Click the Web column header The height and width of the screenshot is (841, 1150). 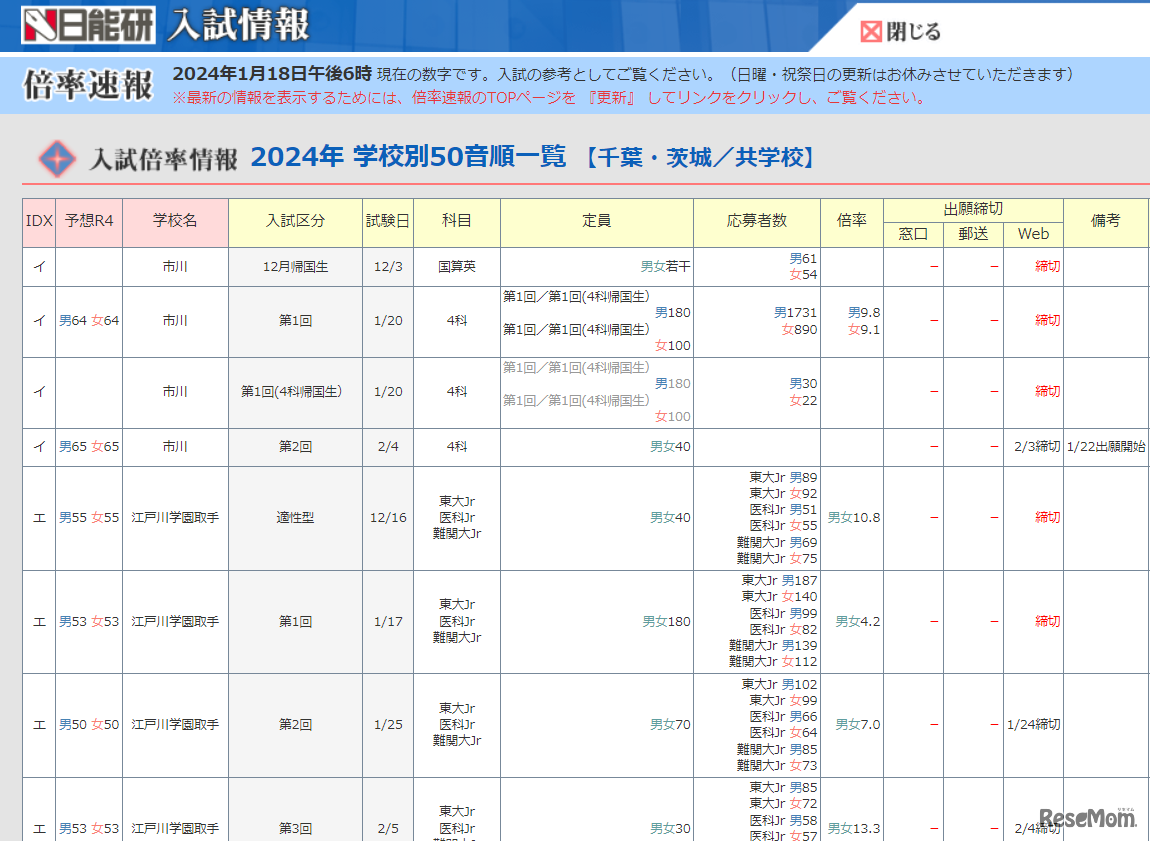click(1033, 234)
